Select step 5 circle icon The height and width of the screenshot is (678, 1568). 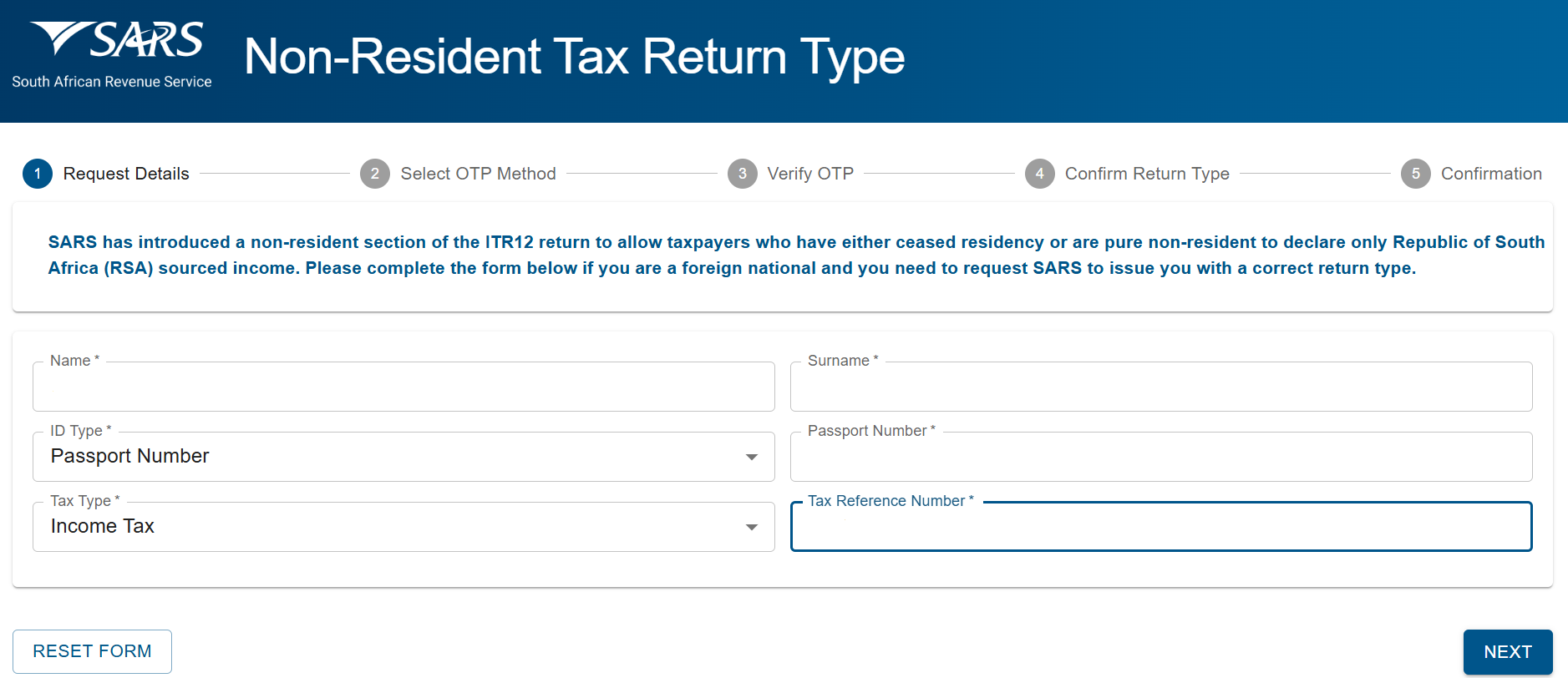(1416, 174)
